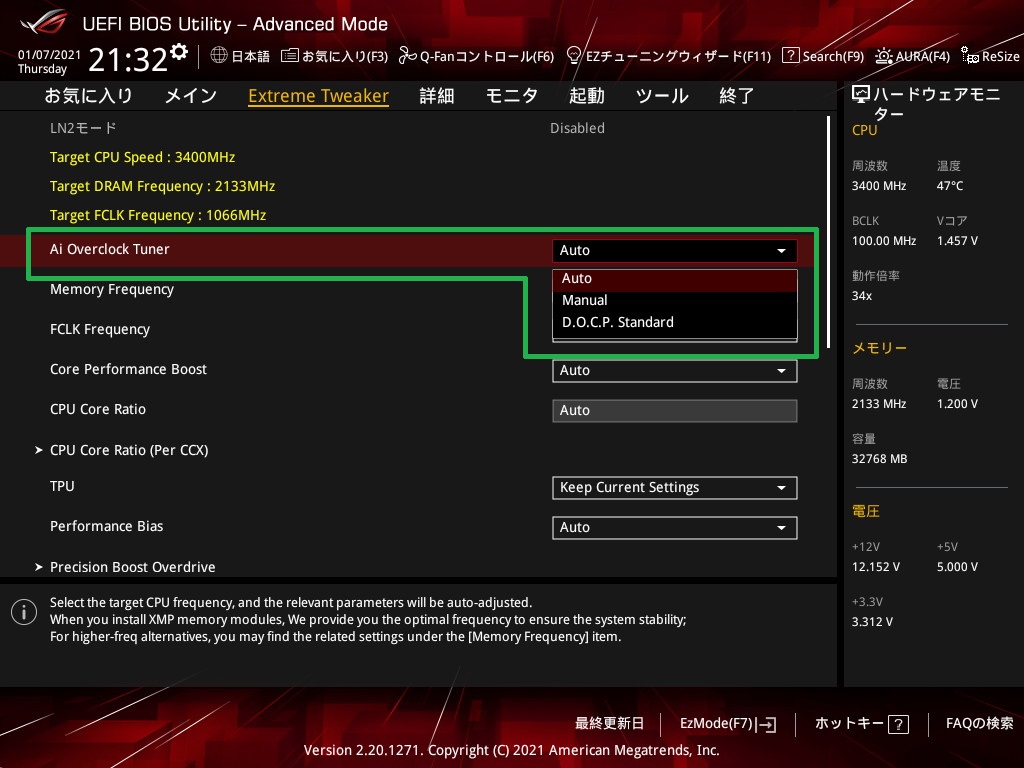Click the ReSize BAR icon
The image size is (1024, 768).
[970, 56]
